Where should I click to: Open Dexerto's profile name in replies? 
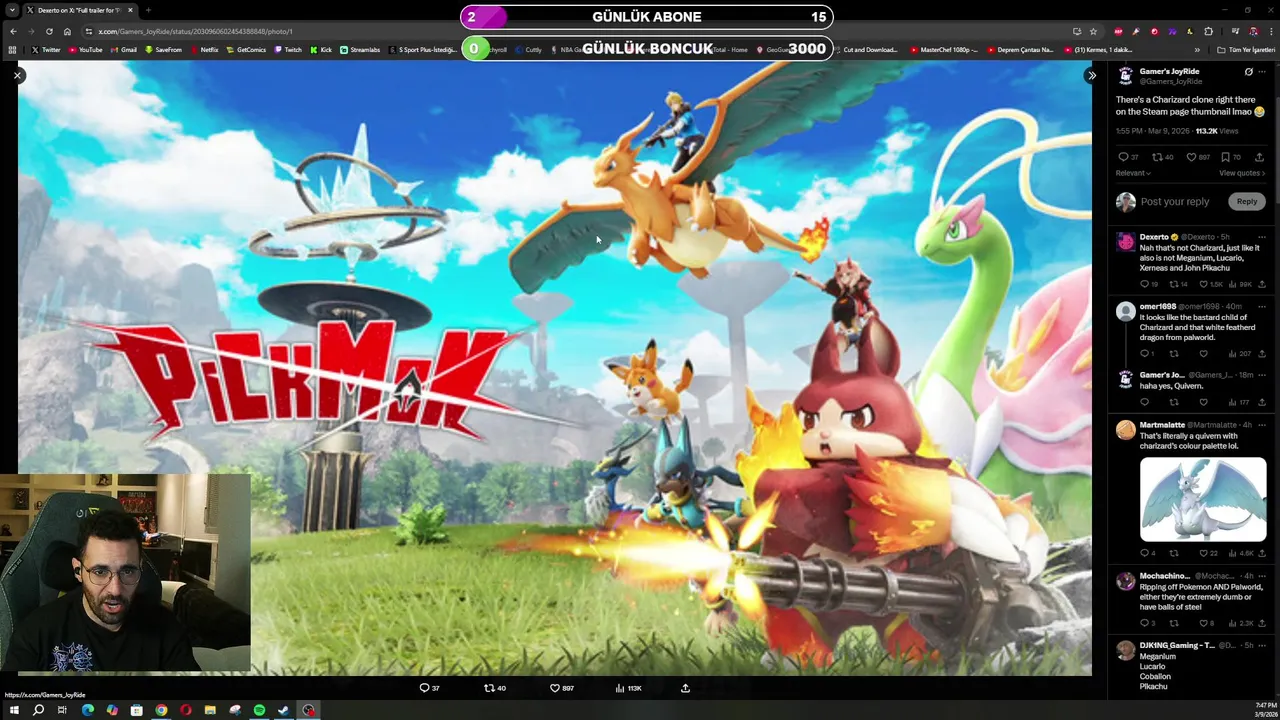(x=1154, y=237)
